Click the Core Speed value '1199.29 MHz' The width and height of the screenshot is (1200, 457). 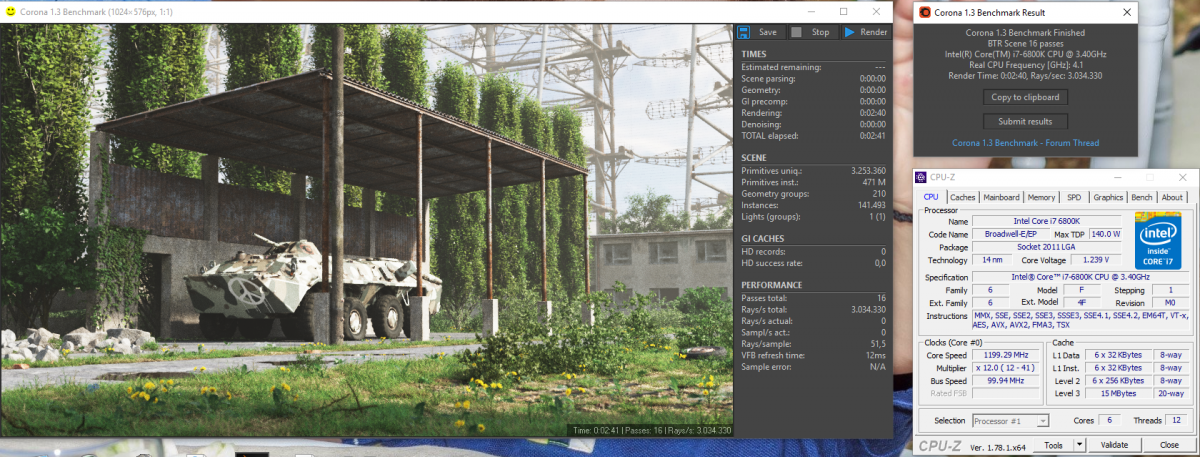click(x=1007, y=355)
